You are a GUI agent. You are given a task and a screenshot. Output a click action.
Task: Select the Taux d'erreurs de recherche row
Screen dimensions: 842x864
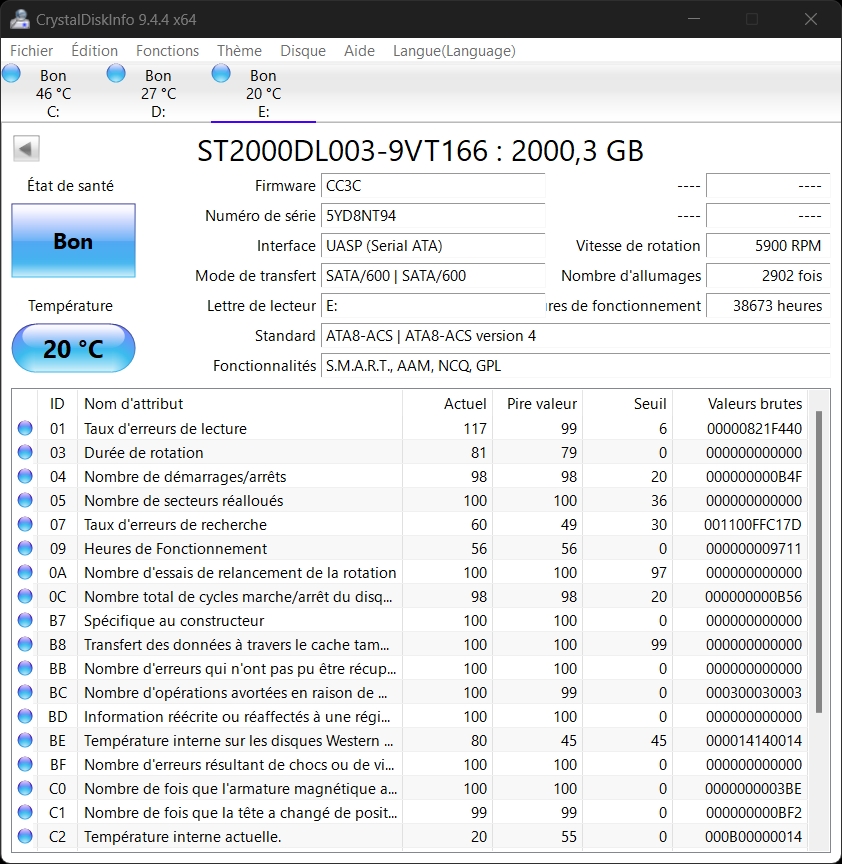(240, 525)
